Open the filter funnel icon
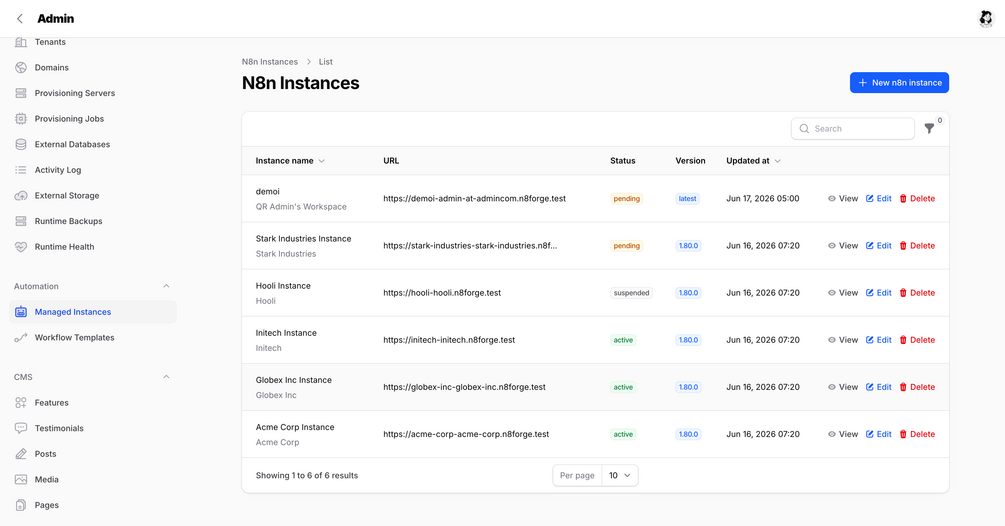This screenshot has width=1005, height=526. pyautogui.click(x=929, y=129)
